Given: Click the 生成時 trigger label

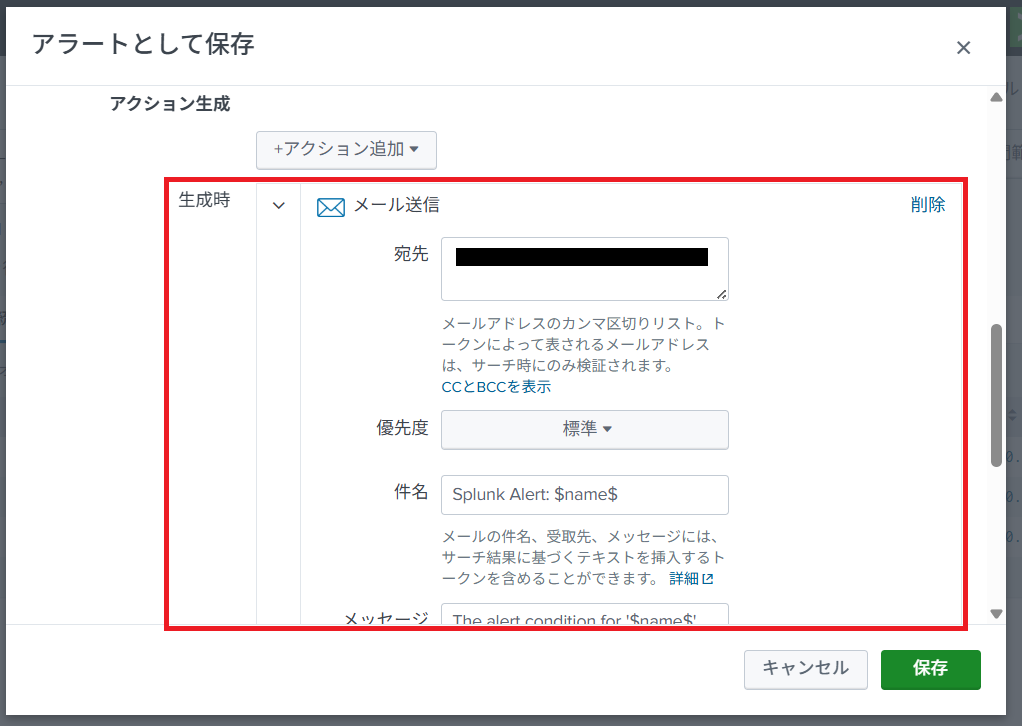Looking at the screenshot, I should [204, 200].
